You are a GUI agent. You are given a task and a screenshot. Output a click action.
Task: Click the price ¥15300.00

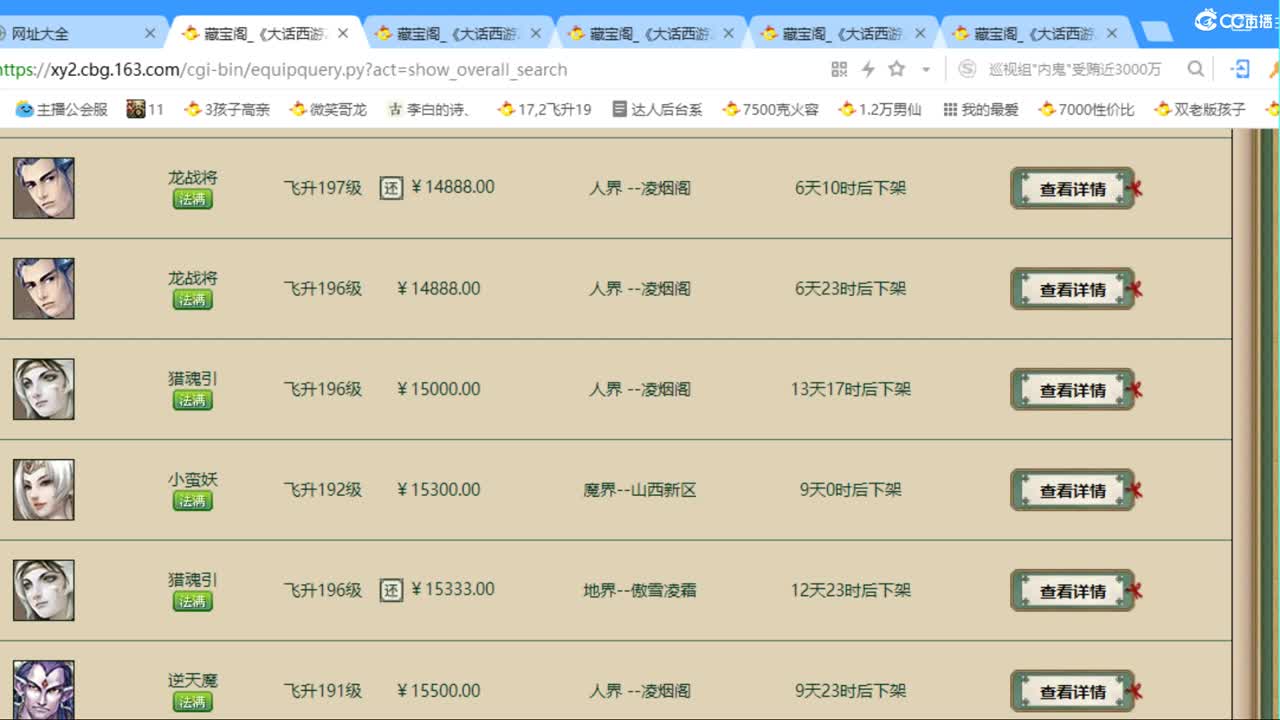[438, 490]
